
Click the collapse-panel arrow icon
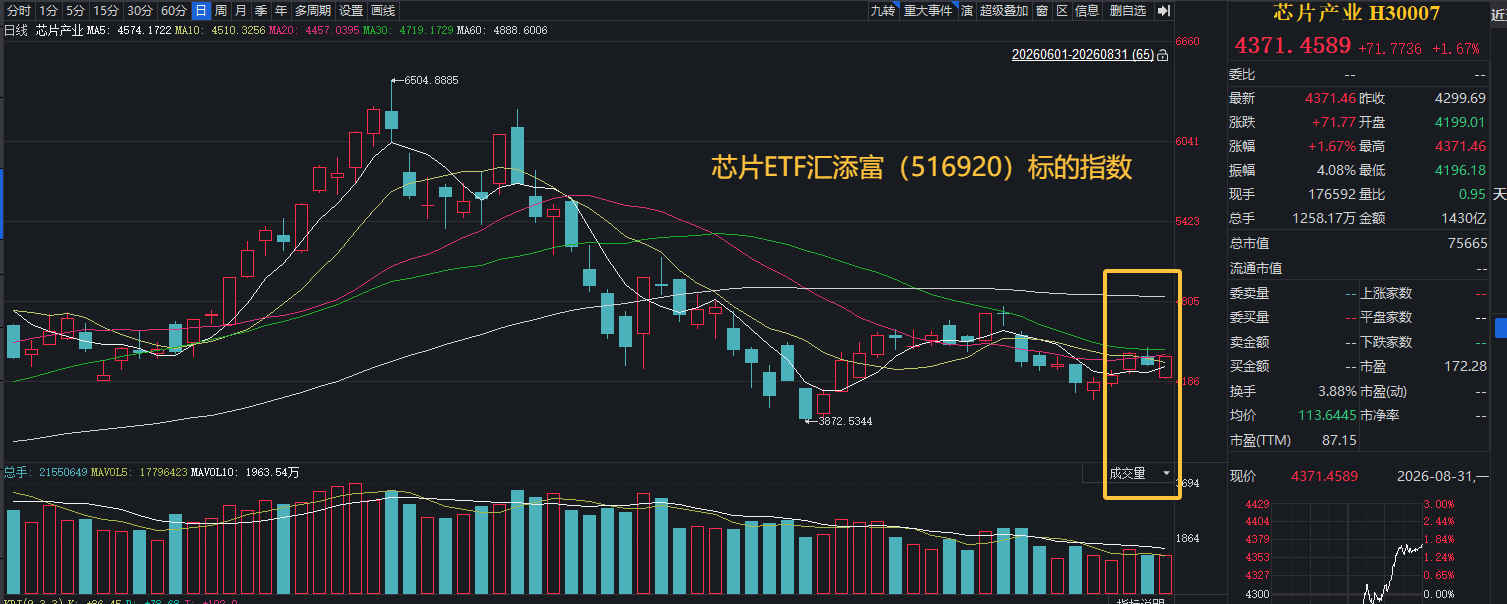tap(1163, 11)
